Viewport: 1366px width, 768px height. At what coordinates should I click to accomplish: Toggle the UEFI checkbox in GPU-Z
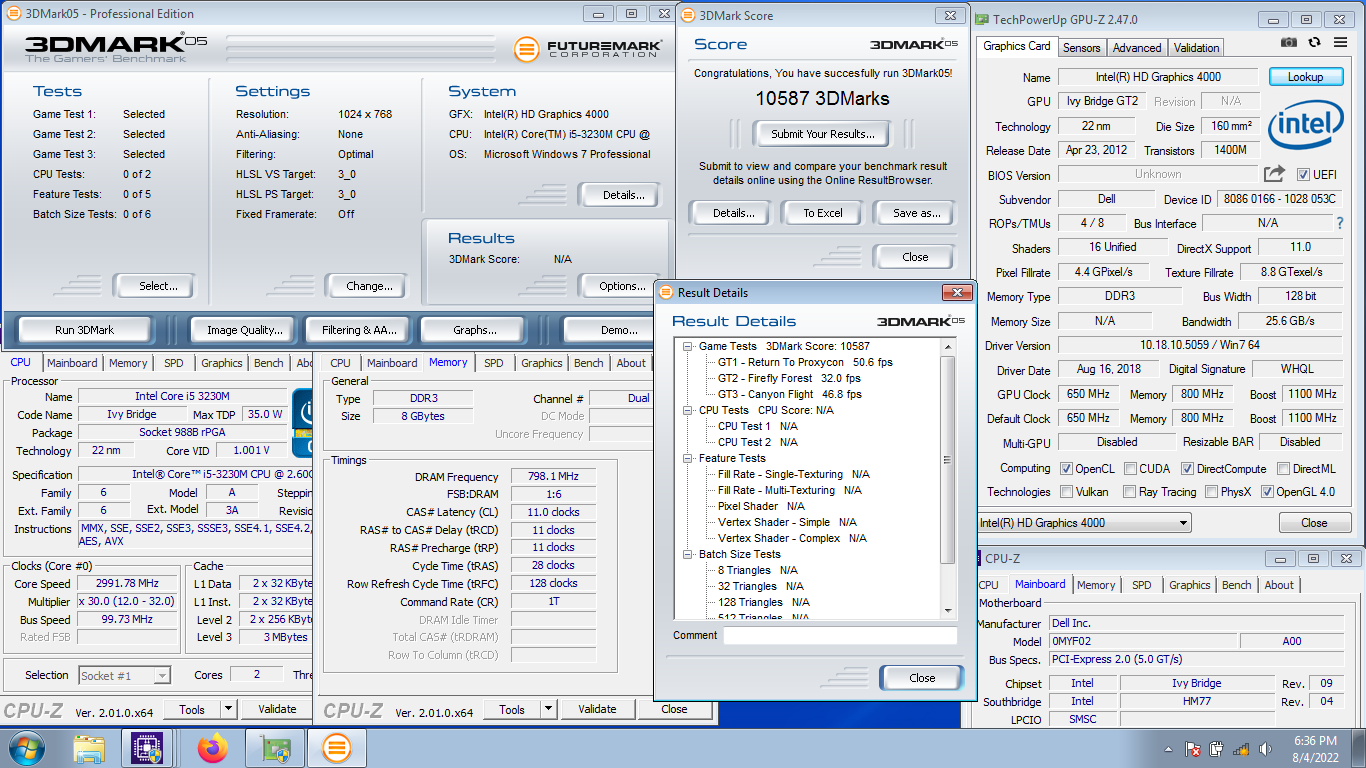pos(1303,174)
